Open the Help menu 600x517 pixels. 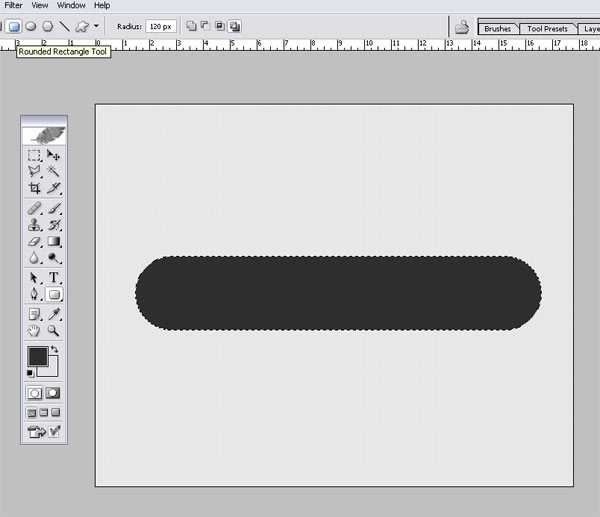tap(102, 5)
